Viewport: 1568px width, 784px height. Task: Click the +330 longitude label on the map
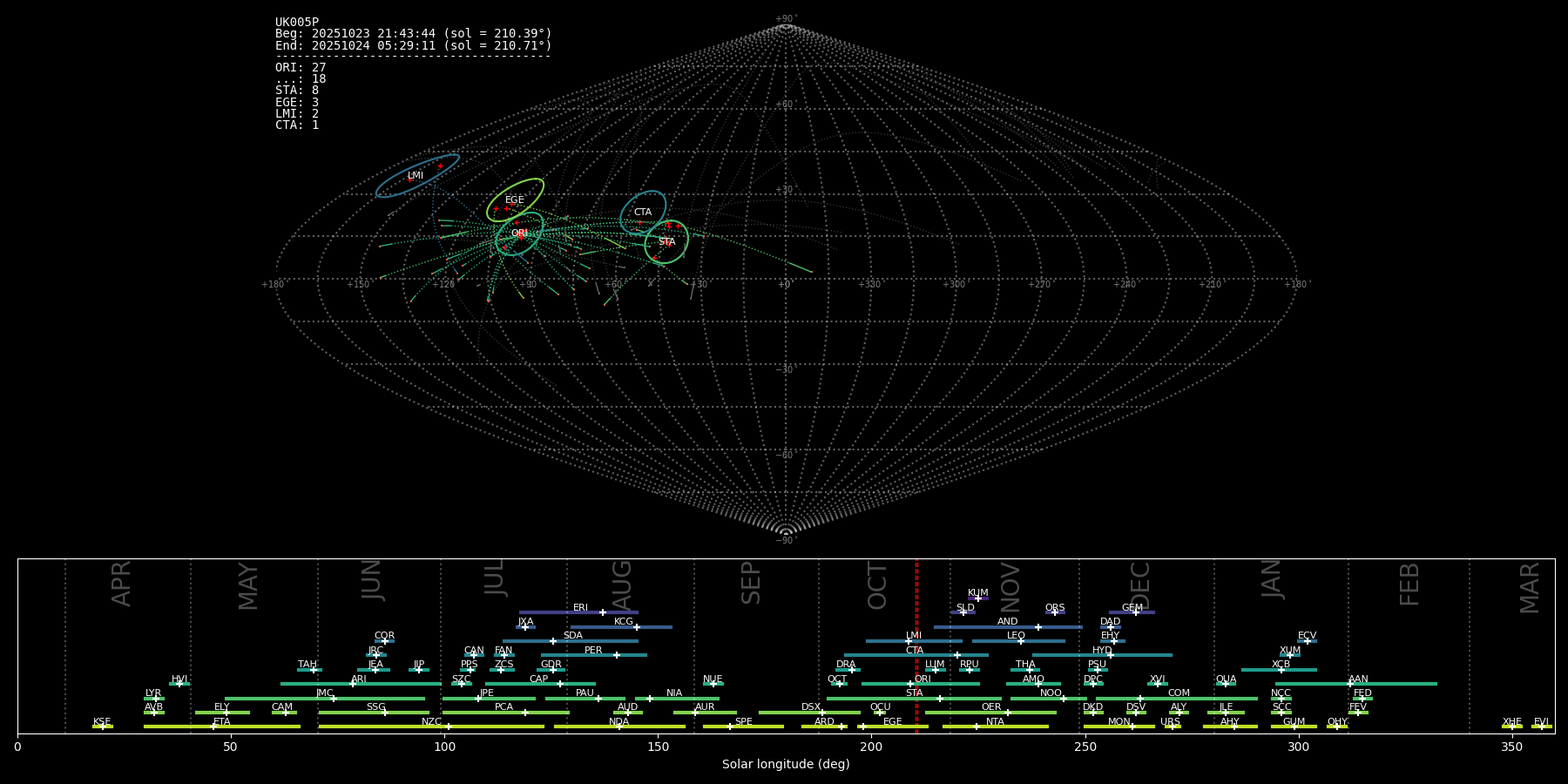pos(869,285)
